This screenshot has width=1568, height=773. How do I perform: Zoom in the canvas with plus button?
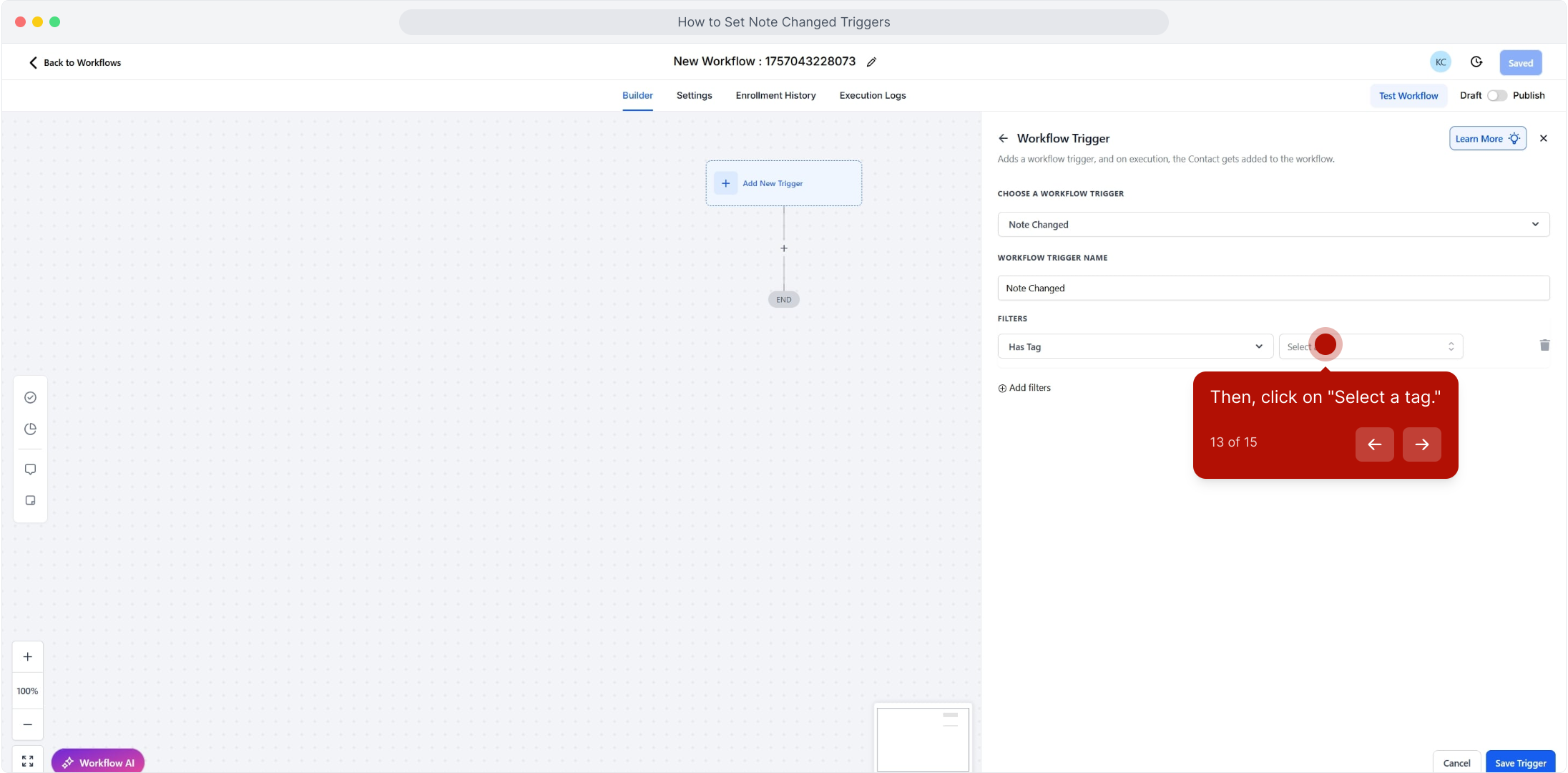click(x=28, y=657)
